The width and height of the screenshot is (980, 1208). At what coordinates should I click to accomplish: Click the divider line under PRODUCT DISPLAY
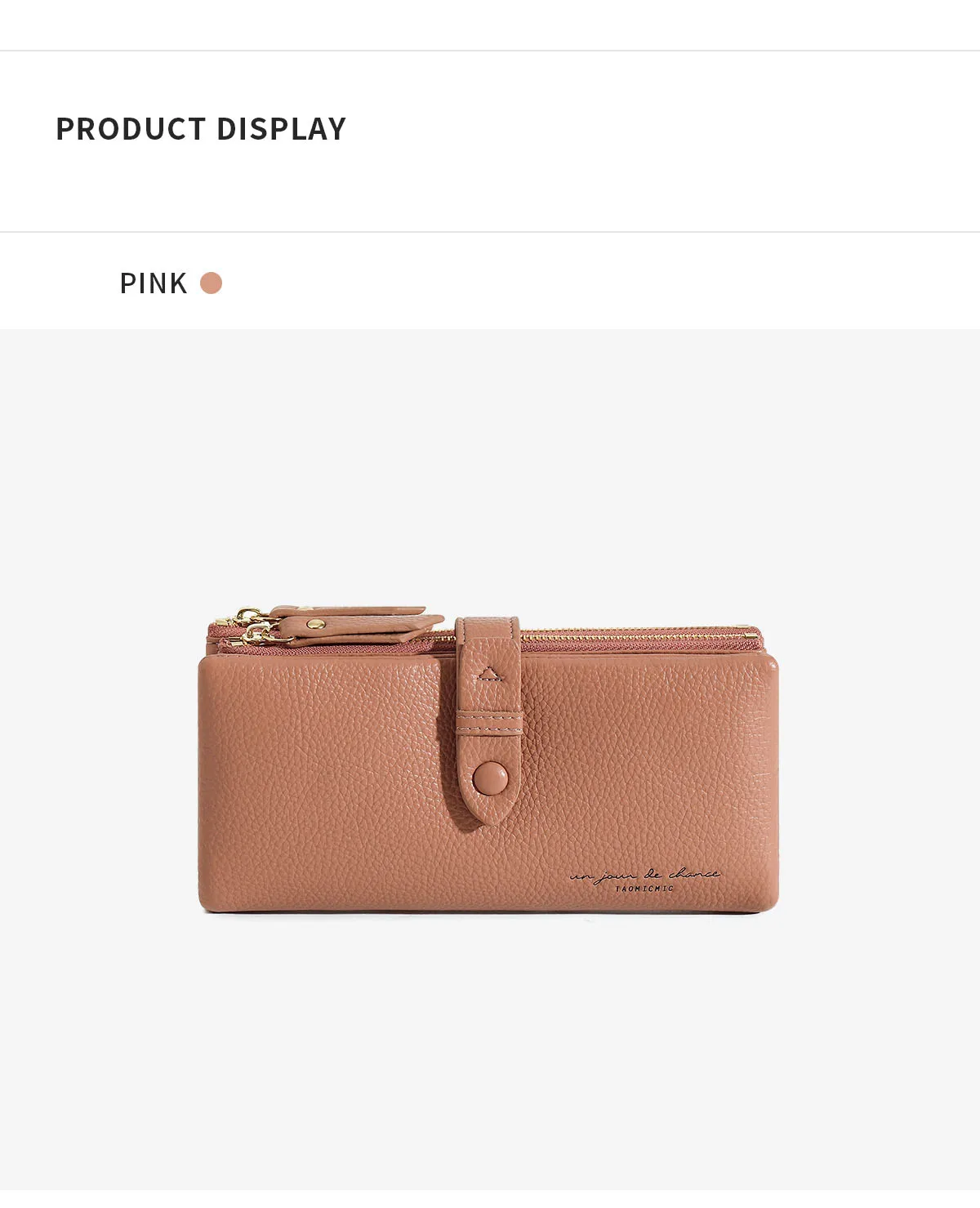click(x=490, y=232)
